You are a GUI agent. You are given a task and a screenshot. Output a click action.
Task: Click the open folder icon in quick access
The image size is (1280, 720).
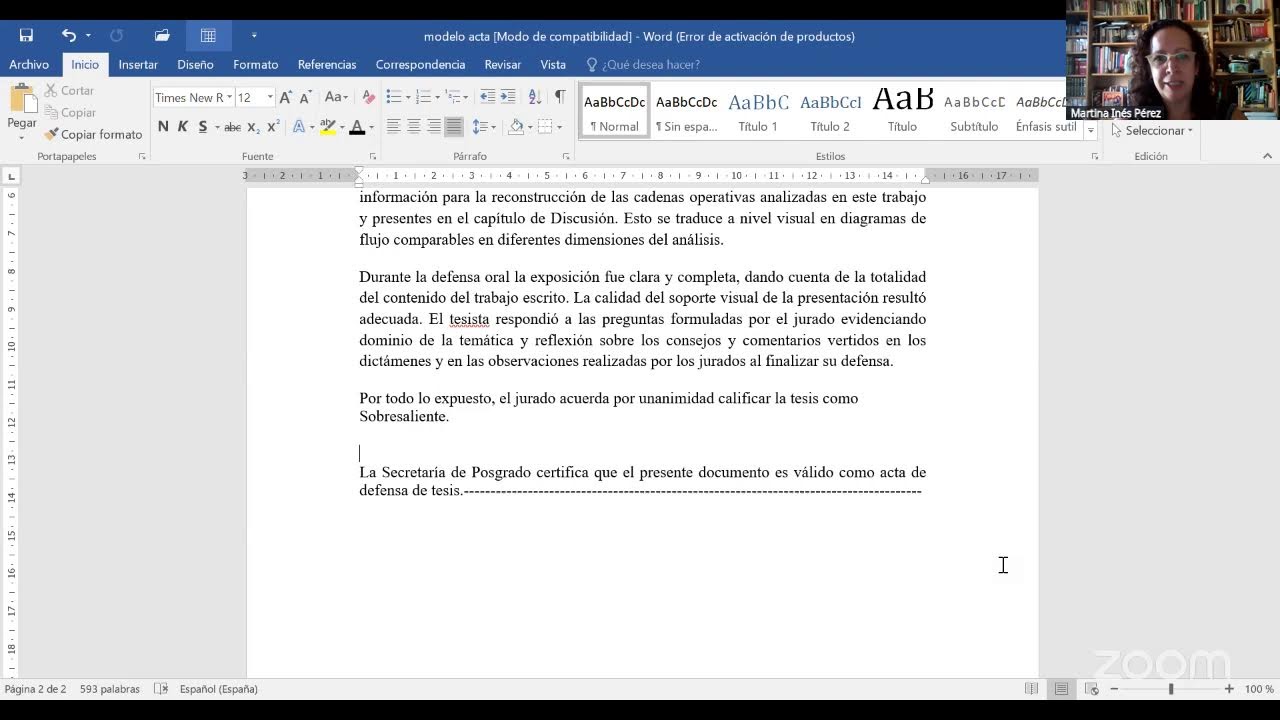click(x=162, y=36)
